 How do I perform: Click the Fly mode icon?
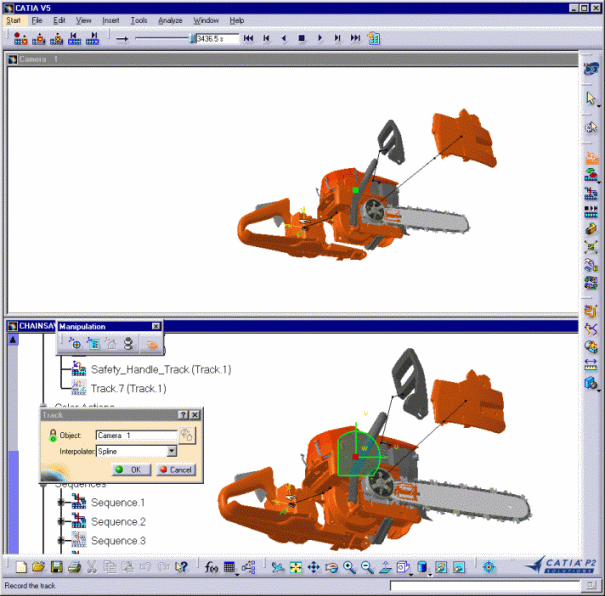coord(278,567)
